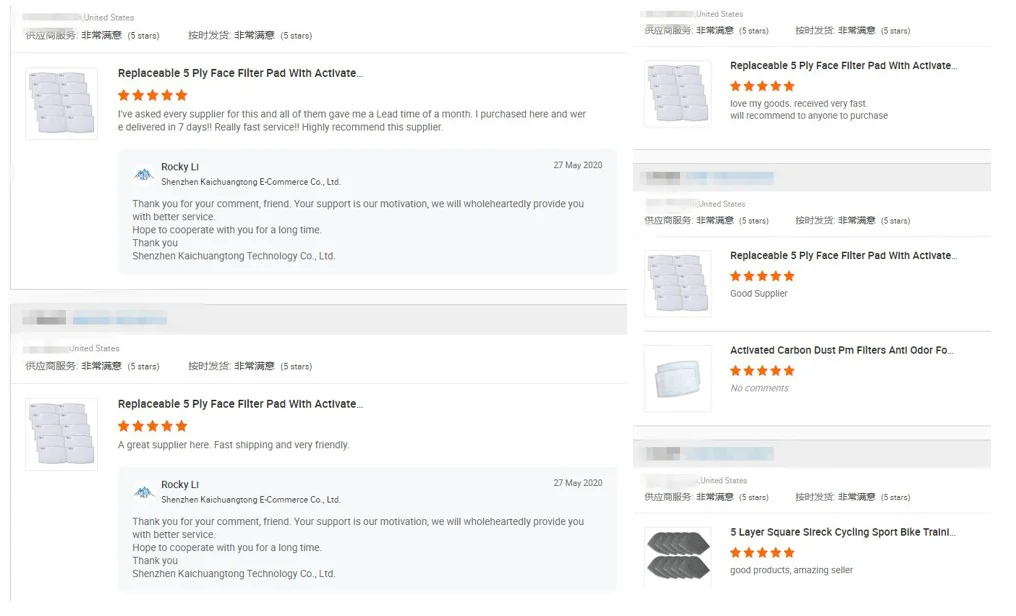Click Rocky Li's avatar icon in the first reply
Screen dimensions: 1016x616
pos(144,175)
